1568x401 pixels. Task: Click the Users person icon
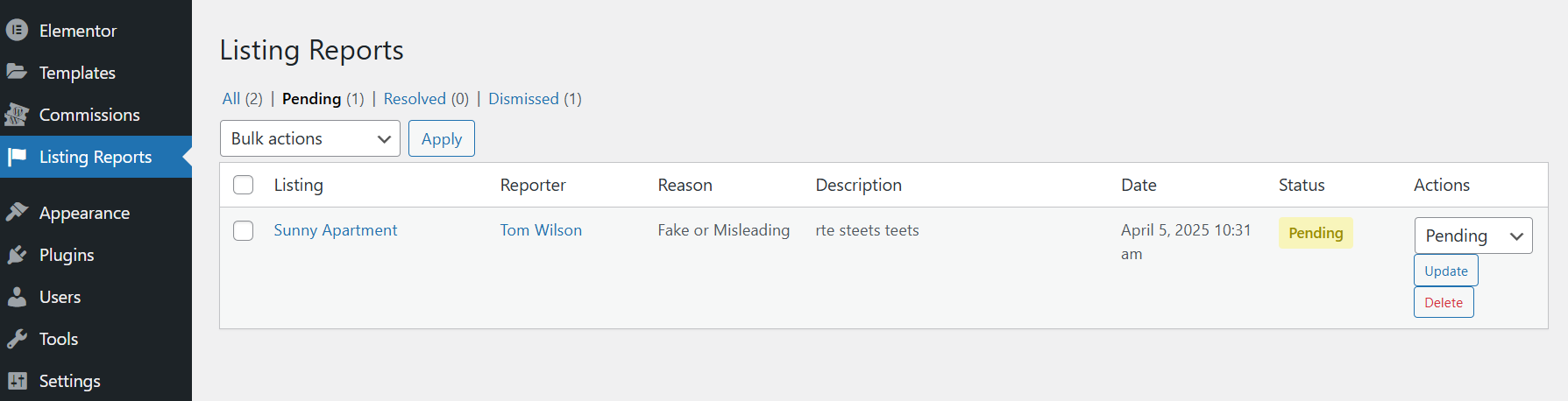coord(17,297)
